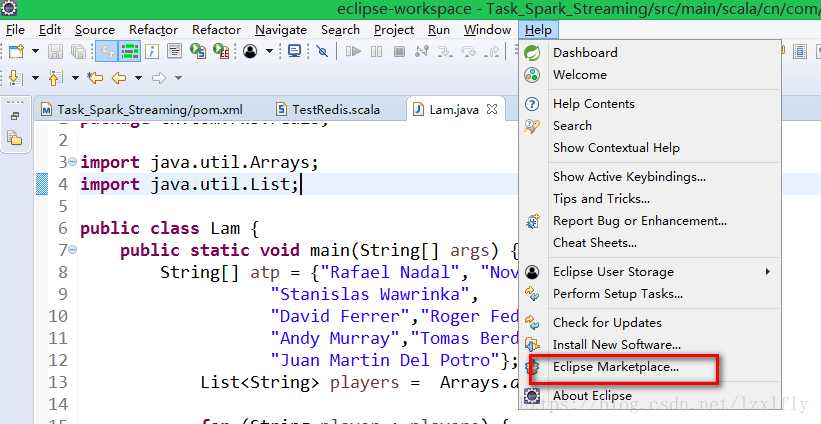Click the Last Edit Location arrow icon
821x424 pixels.
95,78
